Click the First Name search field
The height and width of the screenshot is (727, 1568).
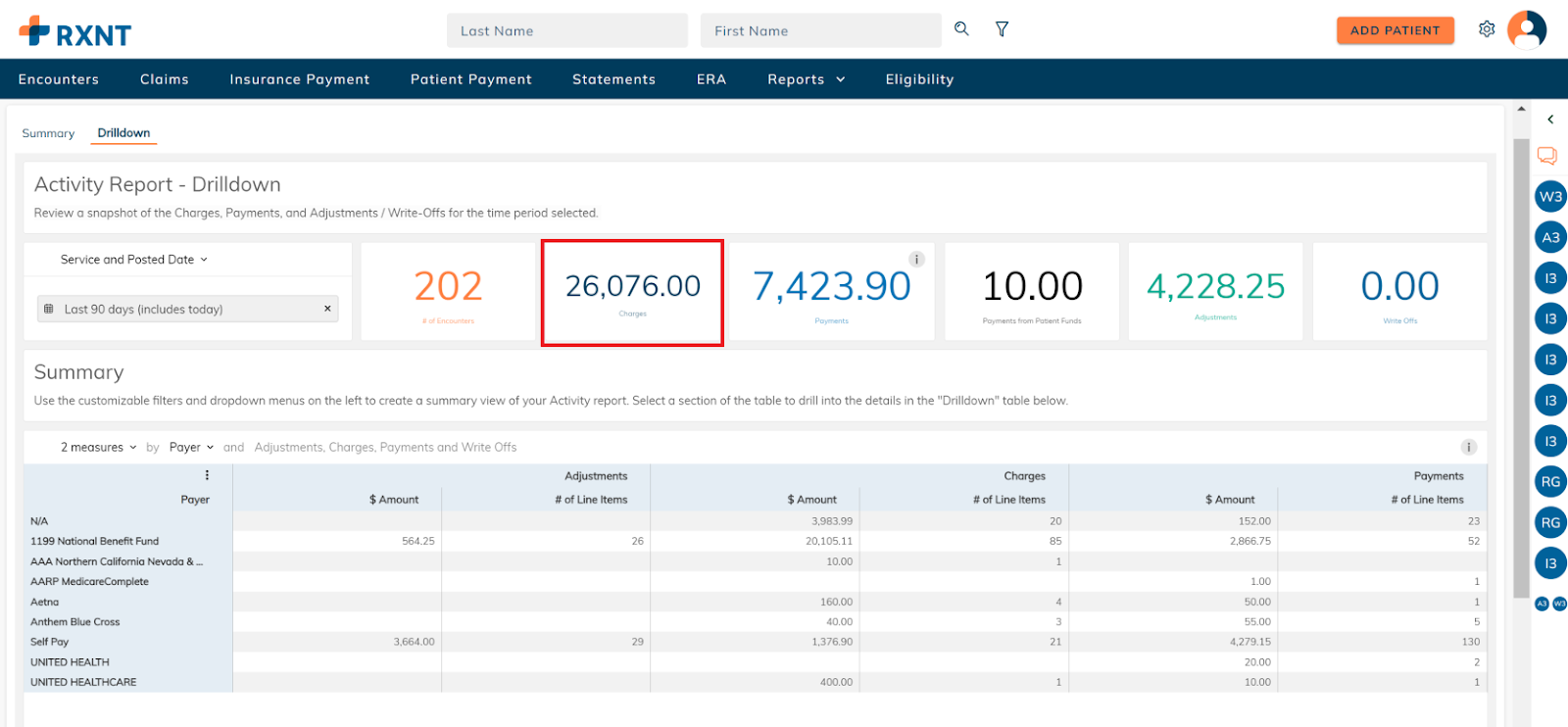click(x=821, y=30)
